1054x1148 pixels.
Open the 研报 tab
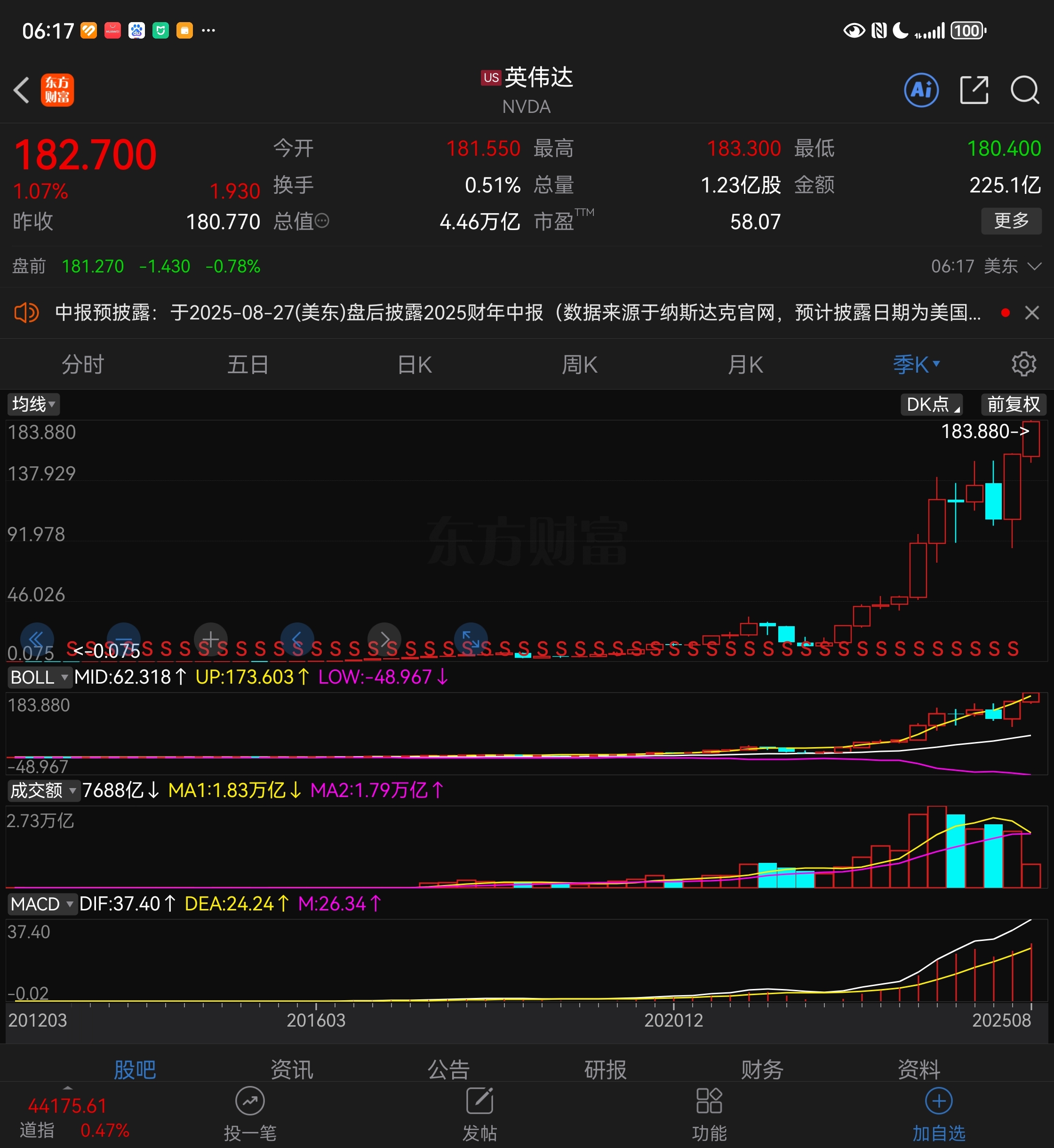coord(606,1069)
